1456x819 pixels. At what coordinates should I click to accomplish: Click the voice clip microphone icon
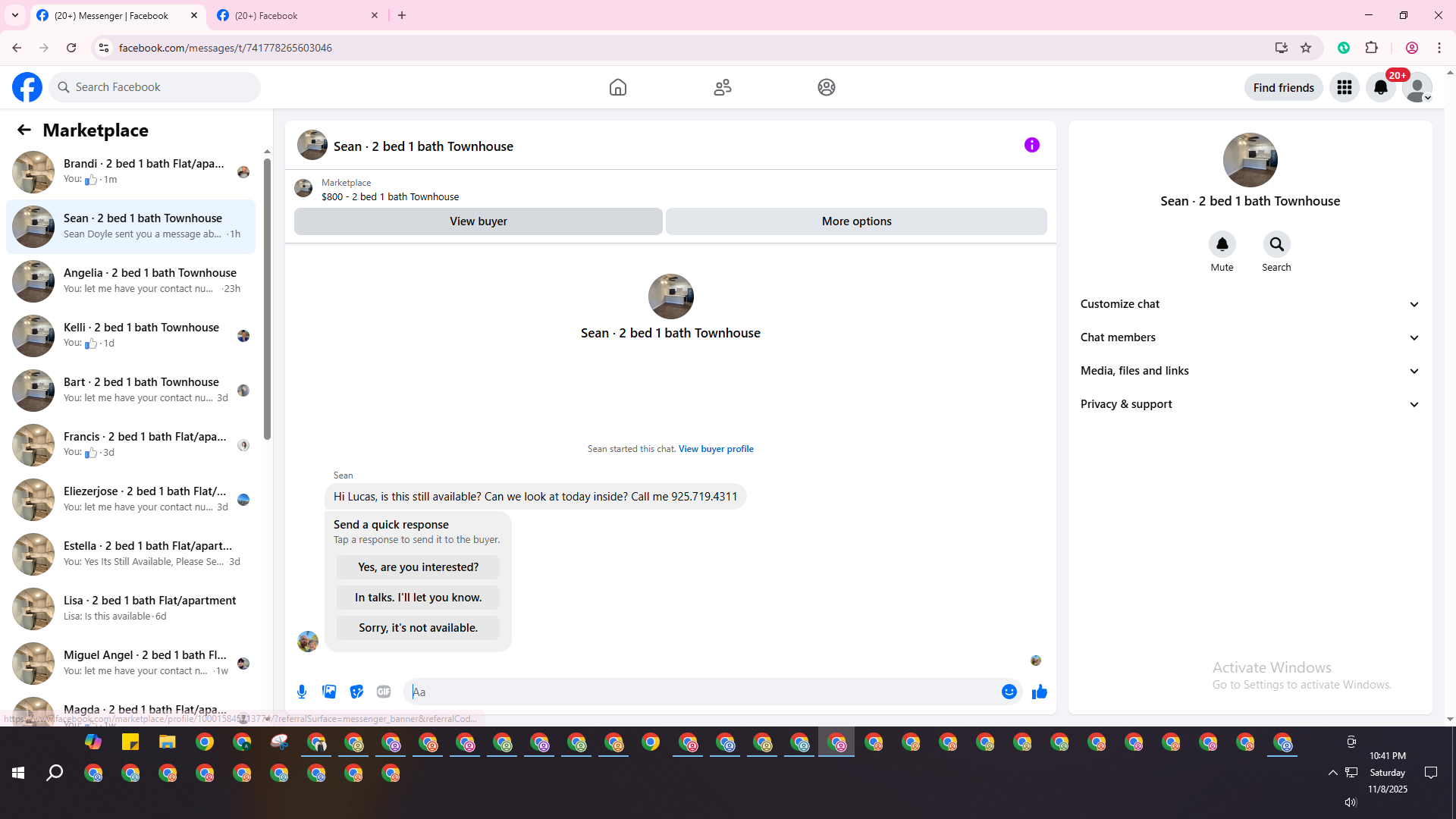click(x=302, y=692)
